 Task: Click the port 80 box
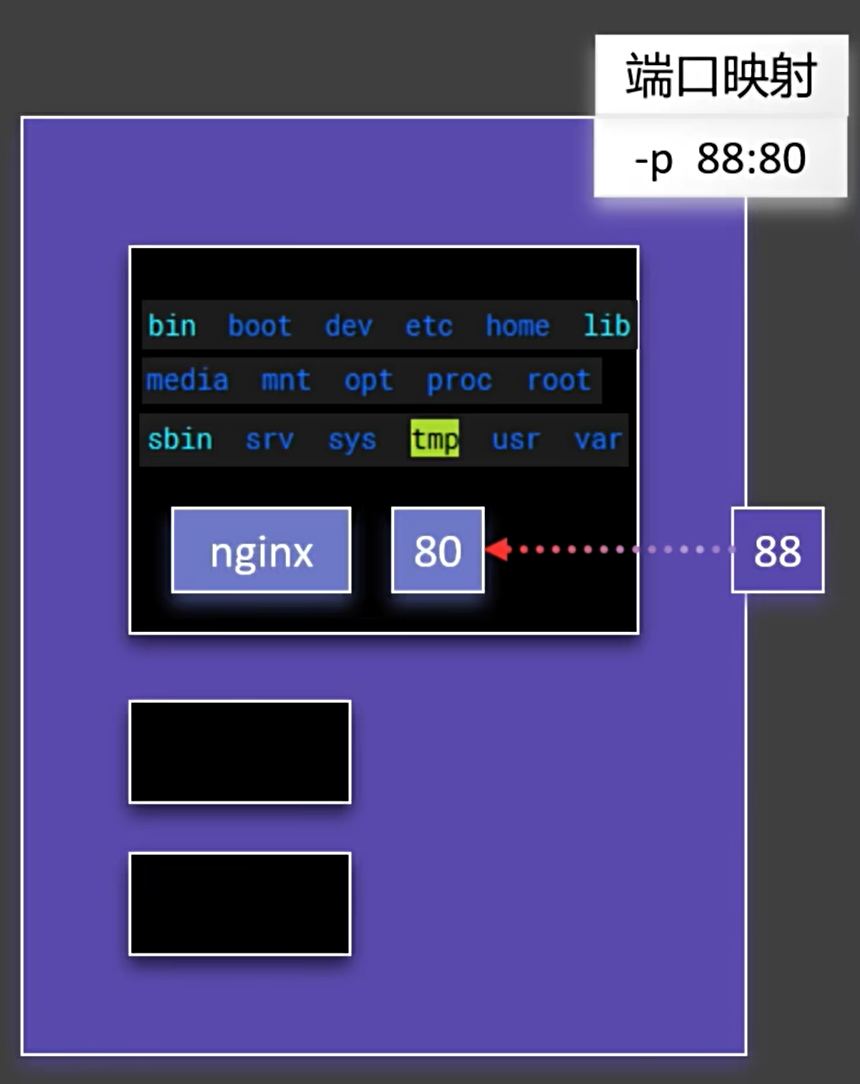[x=436, y=549]
